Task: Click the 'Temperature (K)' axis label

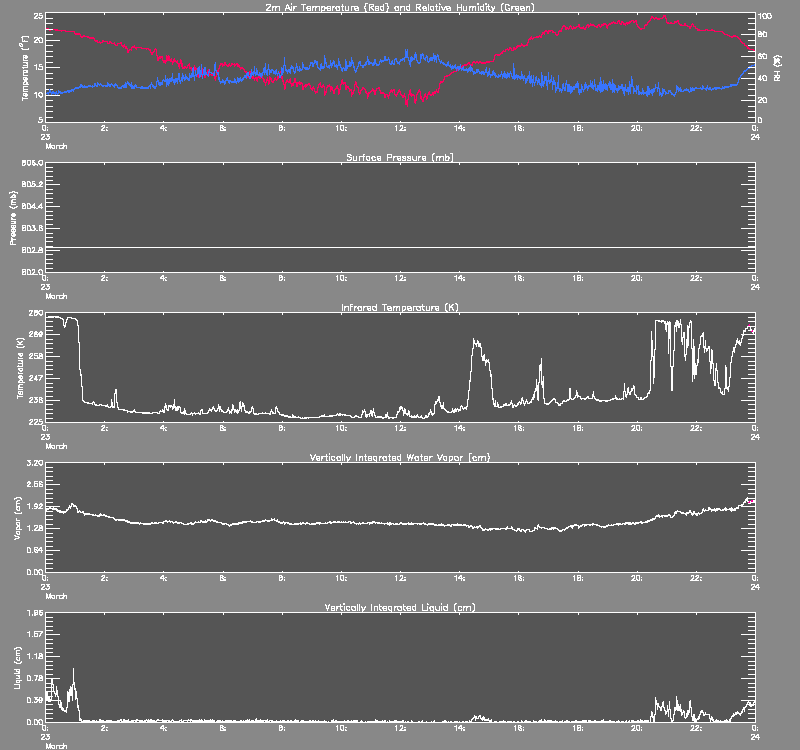Action: [x=20, y=367]
